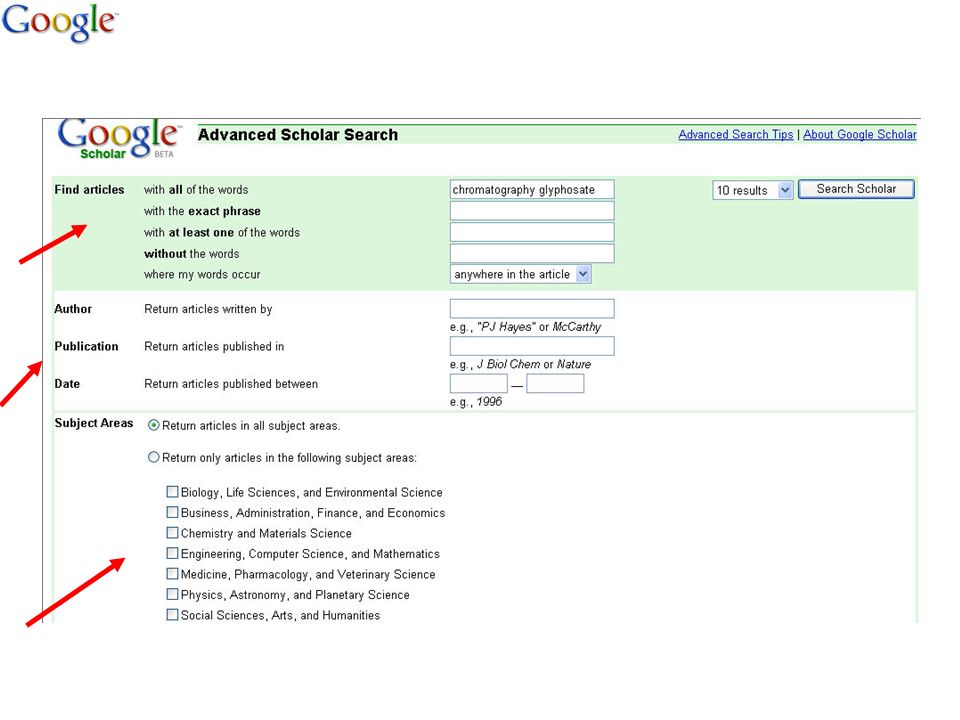Check Medicine, Pharmacology, and Veterinary Science
Screen dimensions: 960x720
(173, 574)
